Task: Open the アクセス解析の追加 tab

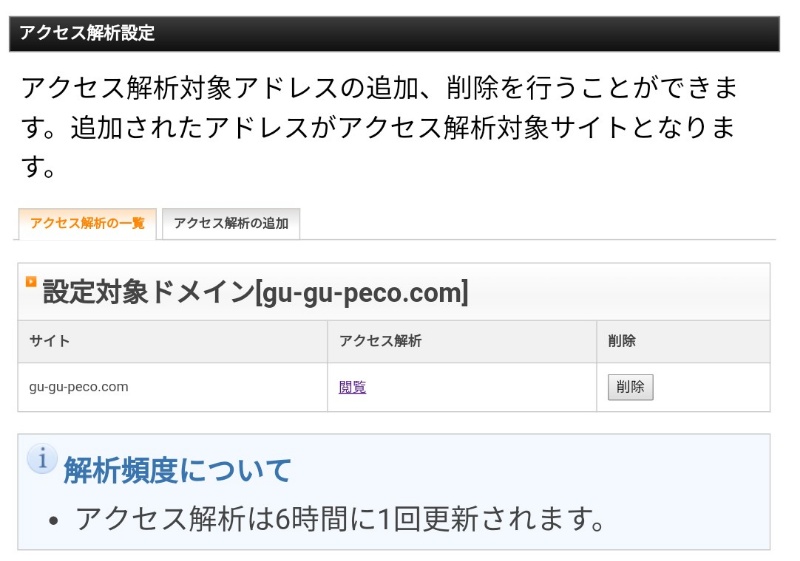Action: click(x=231, y=223)
